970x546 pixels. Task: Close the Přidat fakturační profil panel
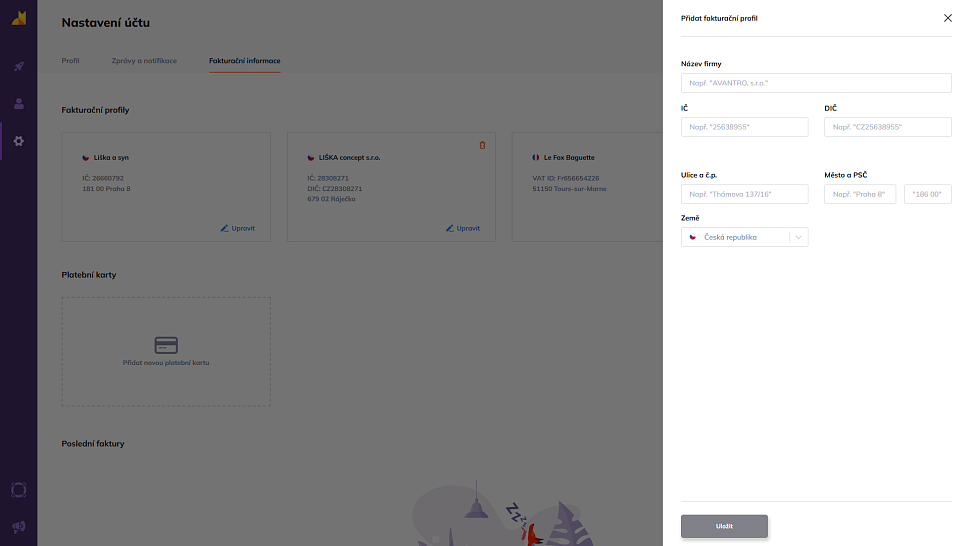coord(947,18)
